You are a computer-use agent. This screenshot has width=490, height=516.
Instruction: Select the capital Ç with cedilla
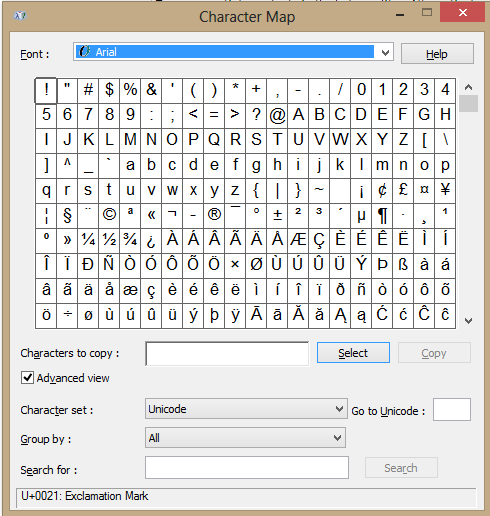pos(319,240)
